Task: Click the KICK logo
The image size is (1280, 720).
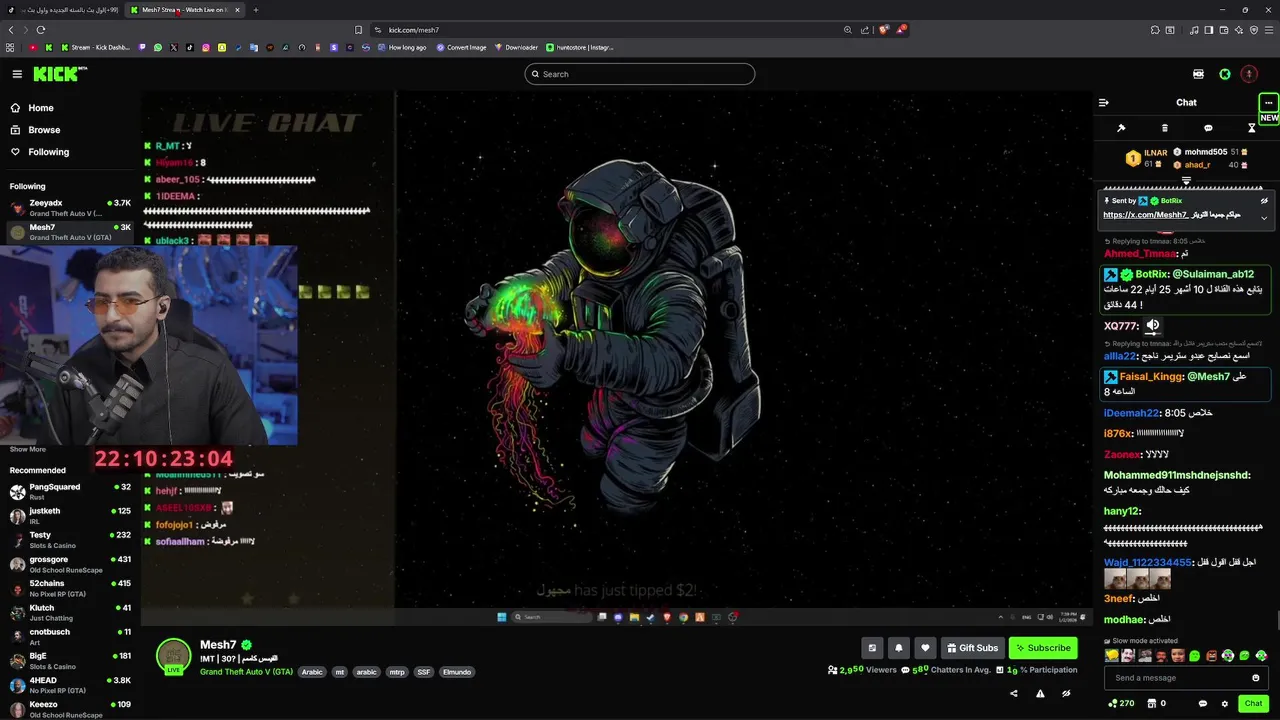Action: tap(59, 74)
